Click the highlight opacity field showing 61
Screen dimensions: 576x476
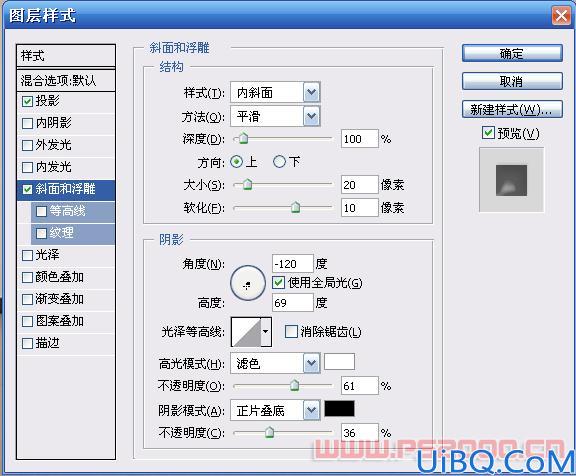pos(360,386)
